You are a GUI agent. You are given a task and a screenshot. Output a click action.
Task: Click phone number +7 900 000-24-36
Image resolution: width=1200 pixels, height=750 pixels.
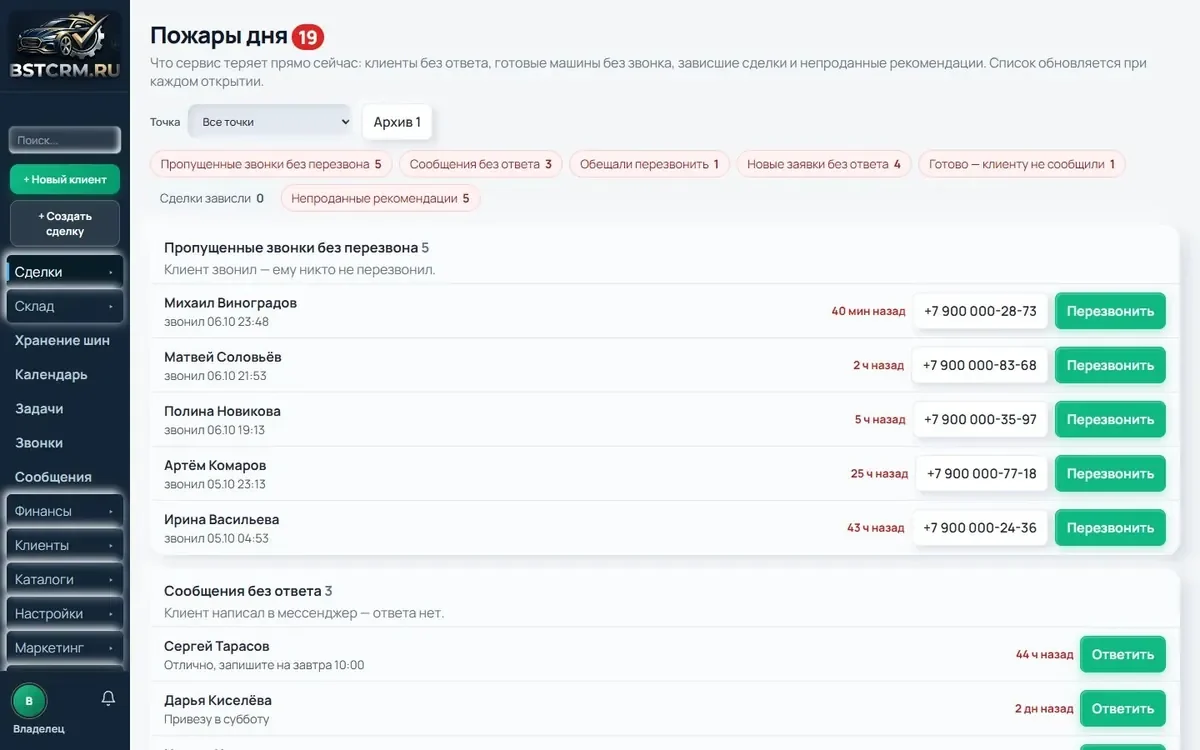point(980,527)
